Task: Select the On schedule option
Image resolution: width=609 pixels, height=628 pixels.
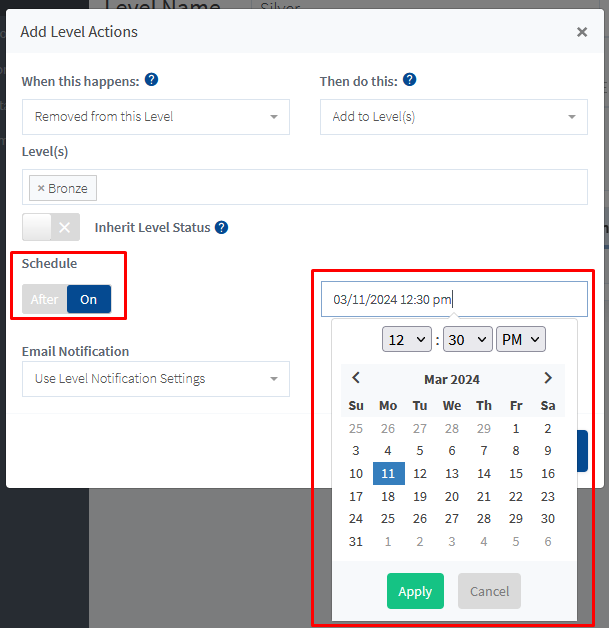Action: [x=89, y=299]
